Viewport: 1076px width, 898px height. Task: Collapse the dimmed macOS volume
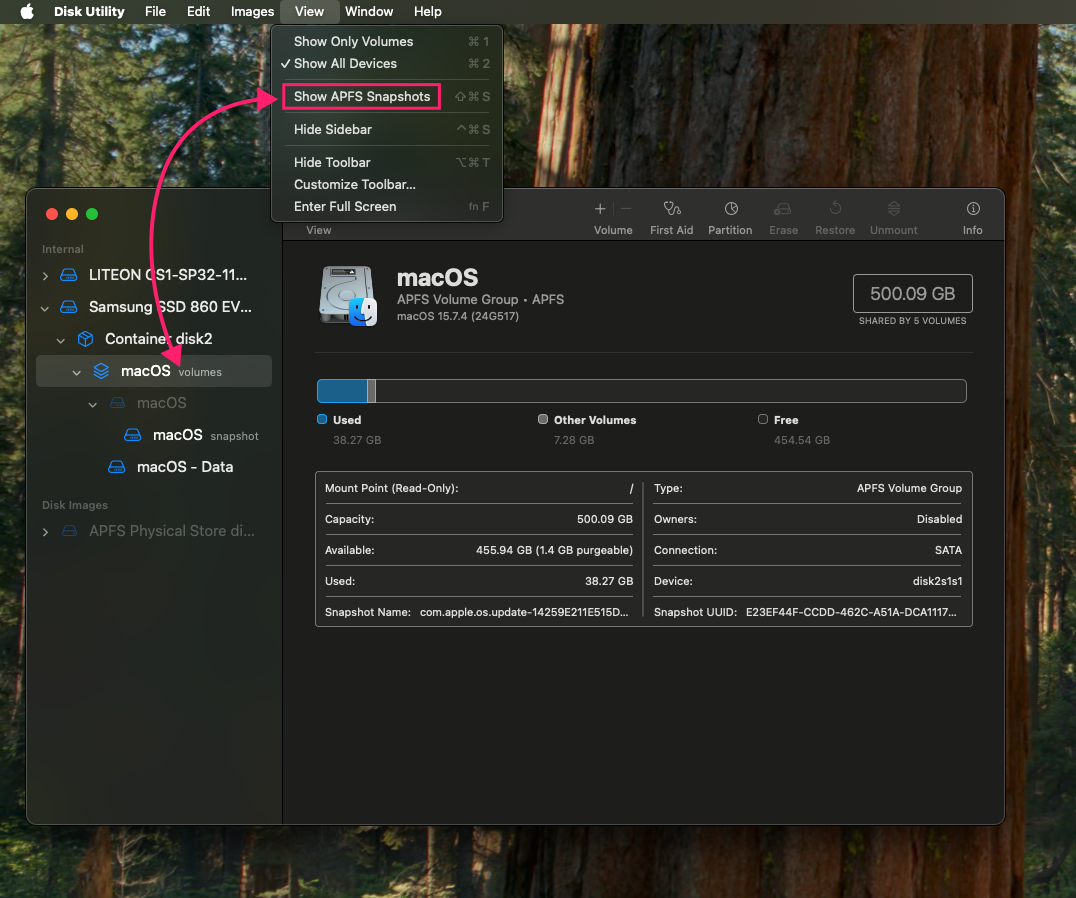[x=93, y=405]
